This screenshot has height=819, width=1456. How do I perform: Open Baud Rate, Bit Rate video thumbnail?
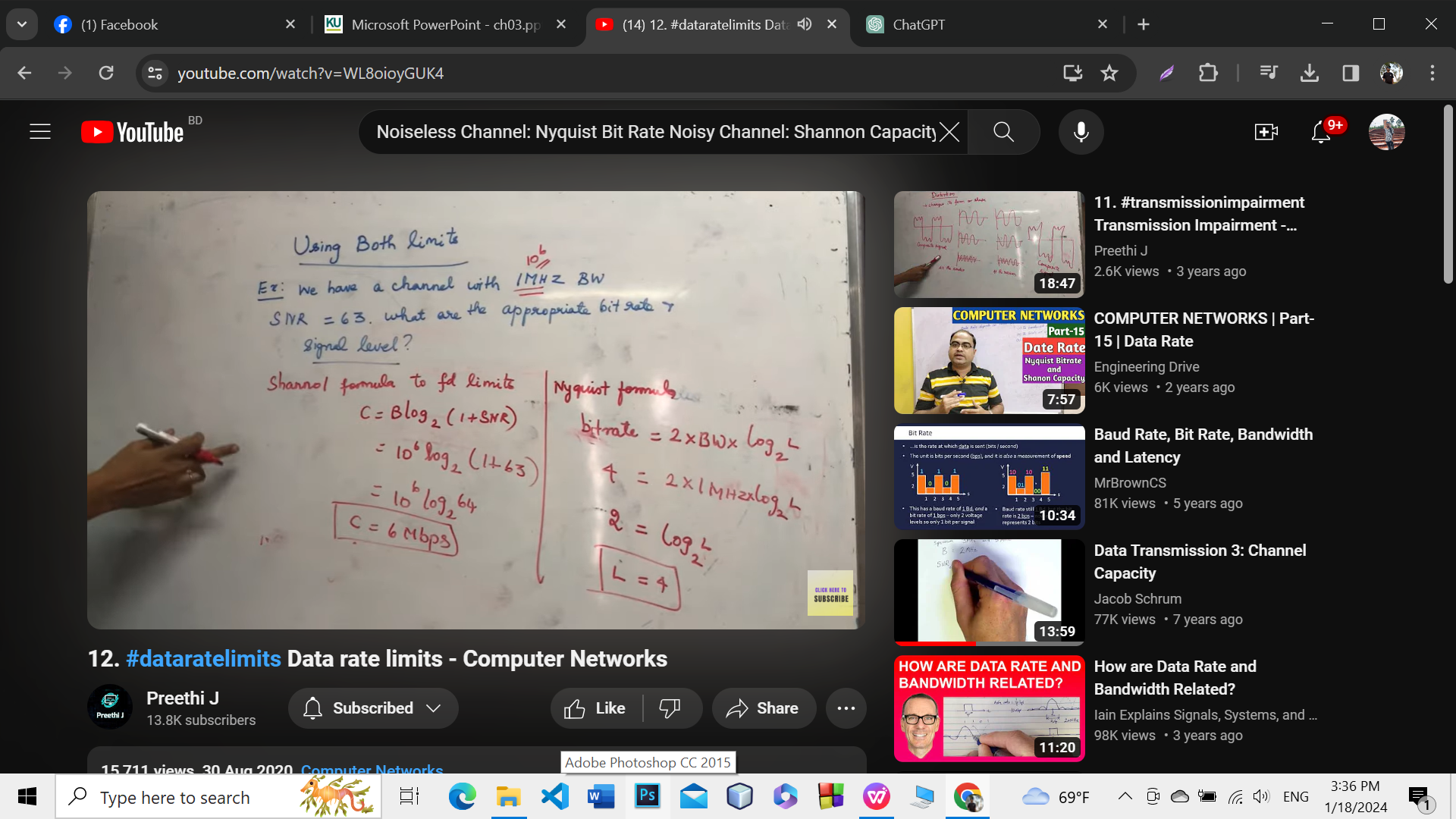989,477
